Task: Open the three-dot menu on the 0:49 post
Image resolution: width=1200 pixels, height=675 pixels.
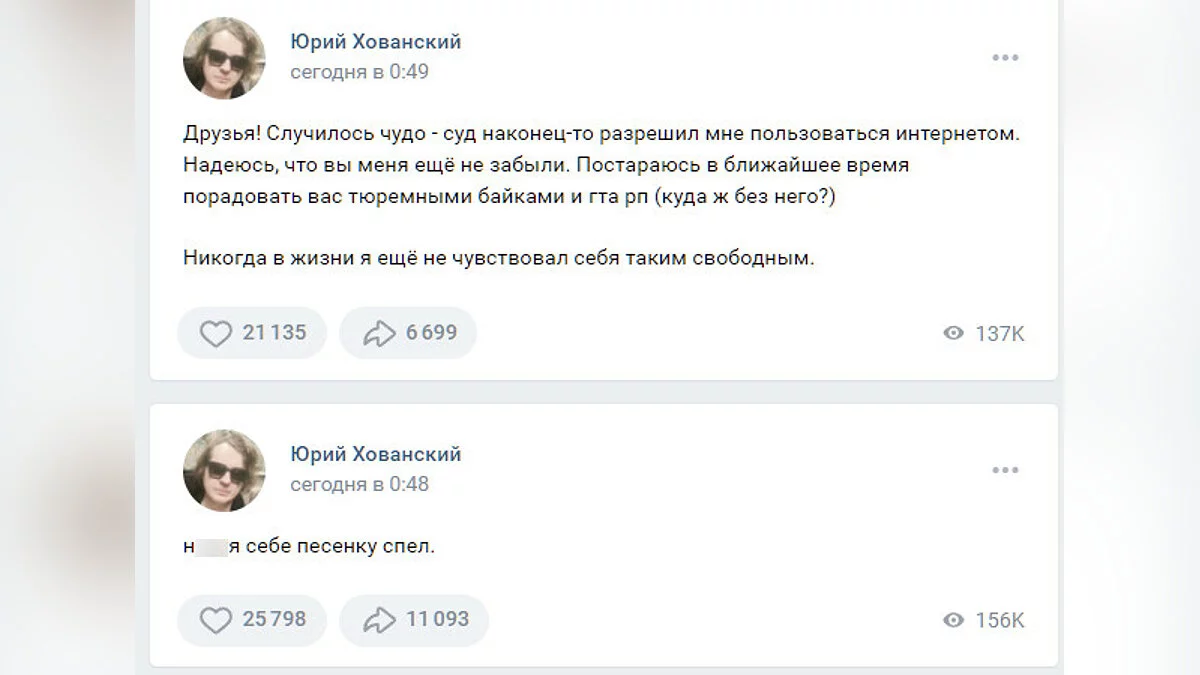Action: coord(1005,58)
